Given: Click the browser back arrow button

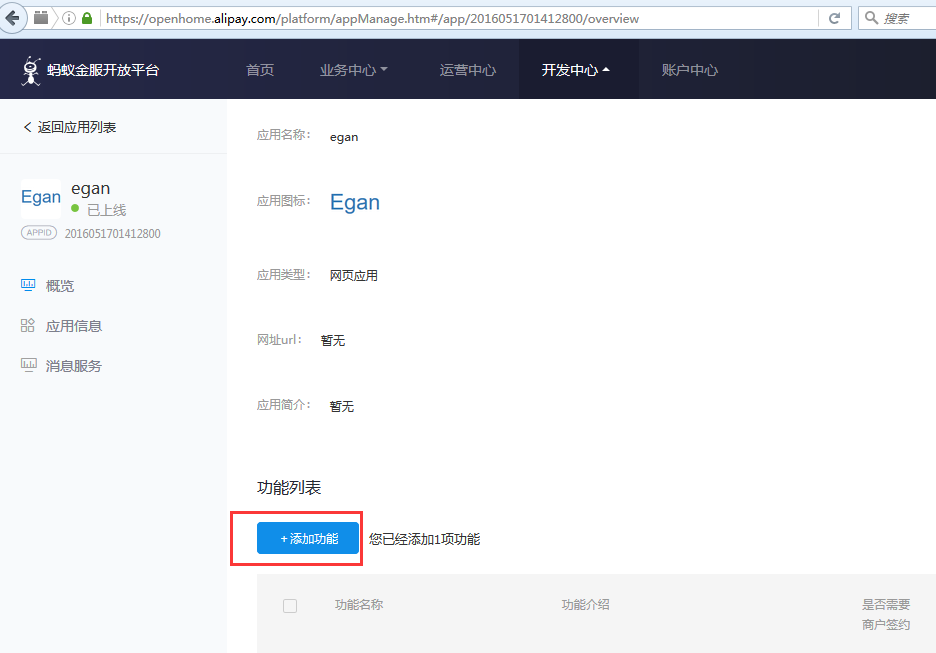Looking at the screenshot, I should pos(12,18).
